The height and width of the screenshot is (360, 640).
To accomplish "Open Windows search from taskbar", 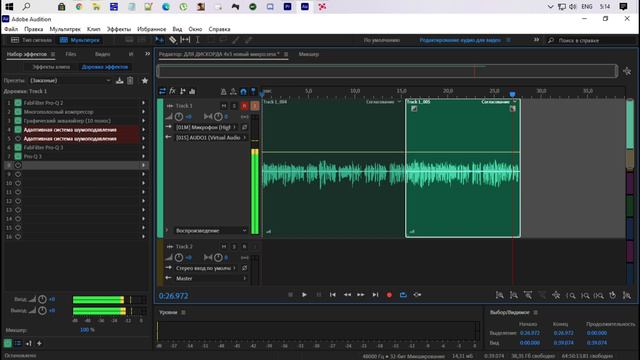I will [x=26, y=7].
